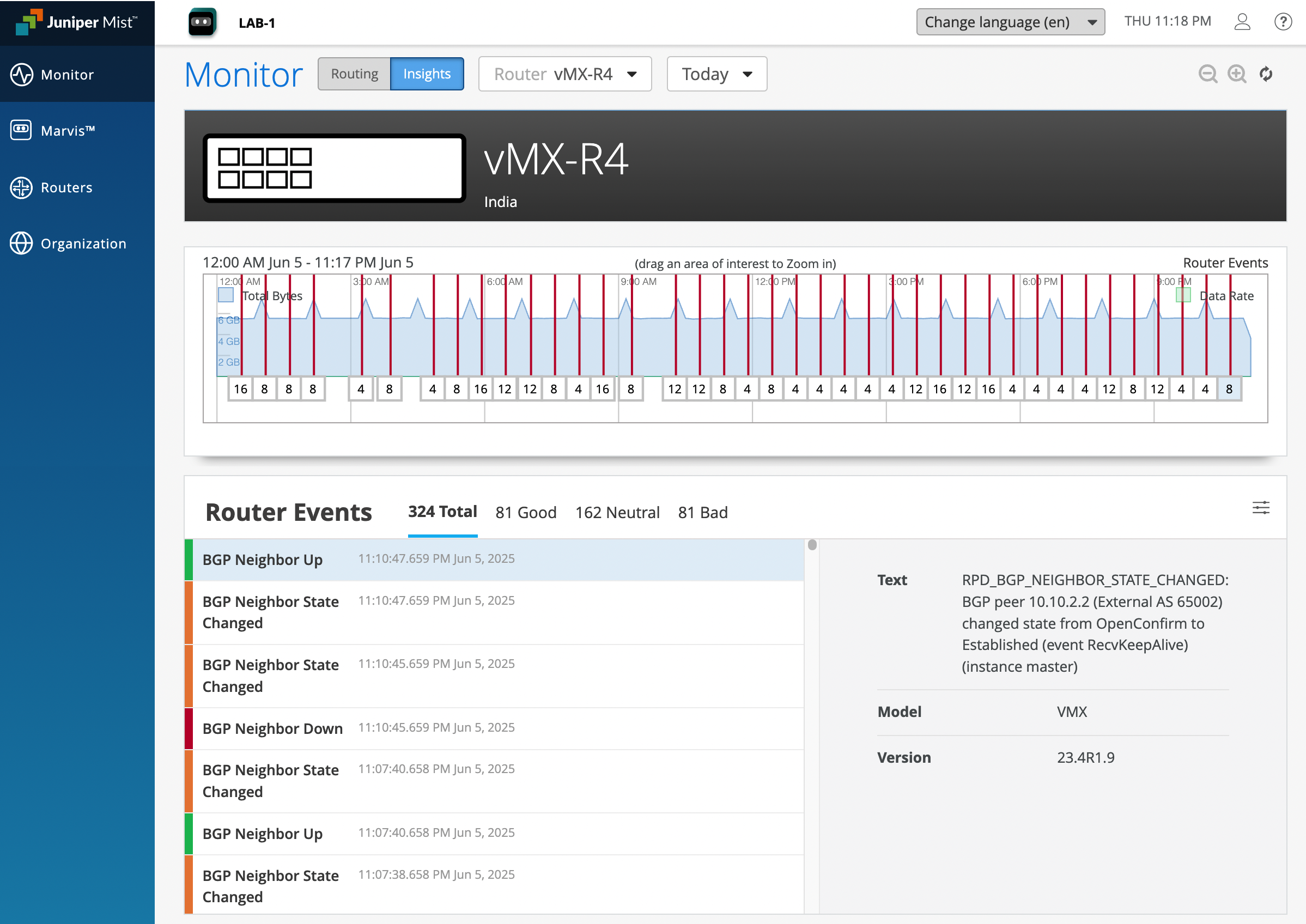Open the Organization sidebar section
This screenshot has width=1306, height=924.
click(83, 244)
